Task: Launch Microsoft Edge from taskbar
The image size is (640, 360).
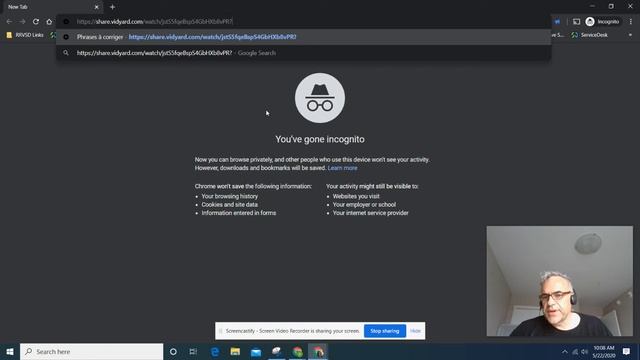Action: (x=215, y=352)
